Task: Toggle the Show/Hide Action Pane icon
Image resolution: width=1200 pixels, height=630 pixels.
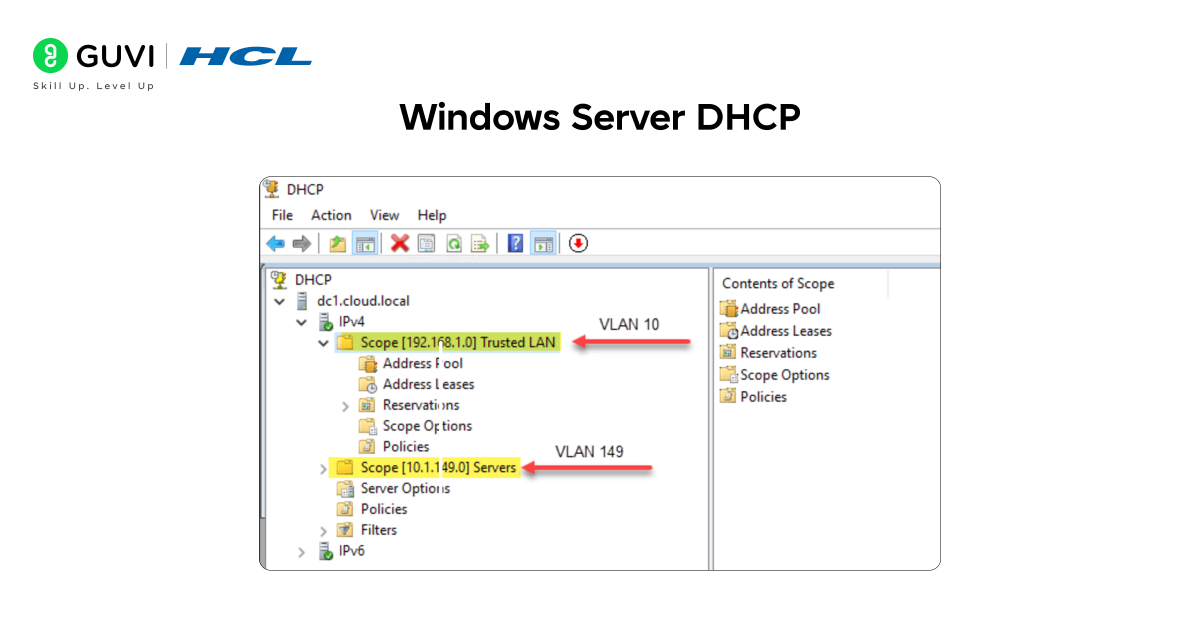Action: (x=541, y=243)
